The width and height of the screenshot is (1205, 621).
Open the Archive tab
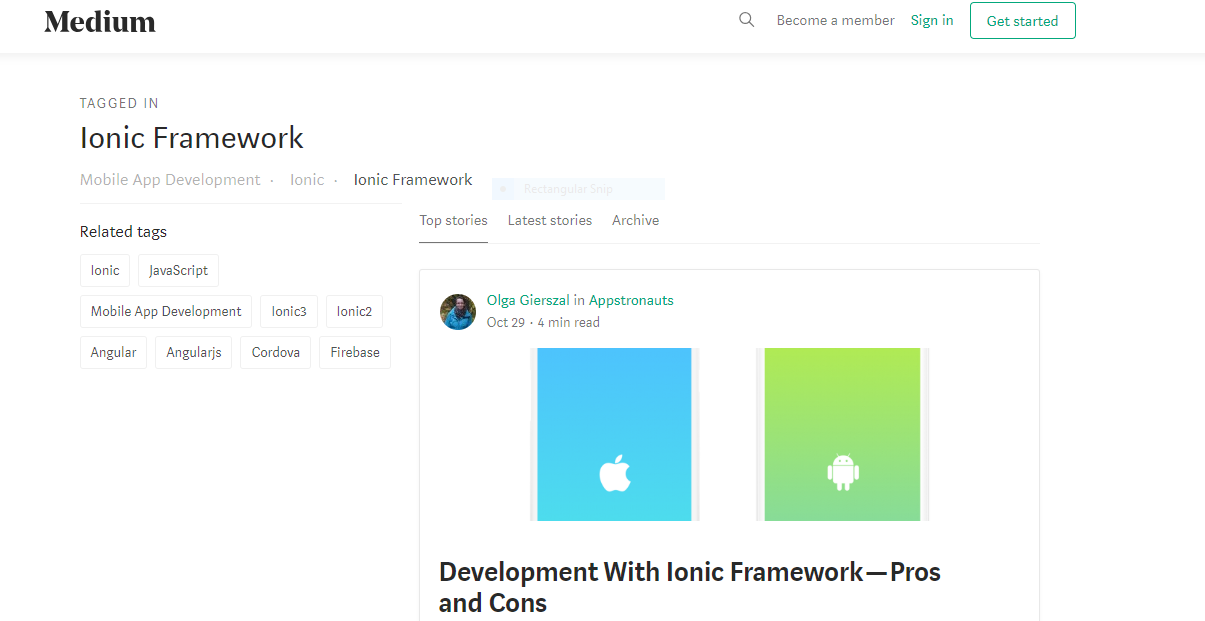click(635, 220)
